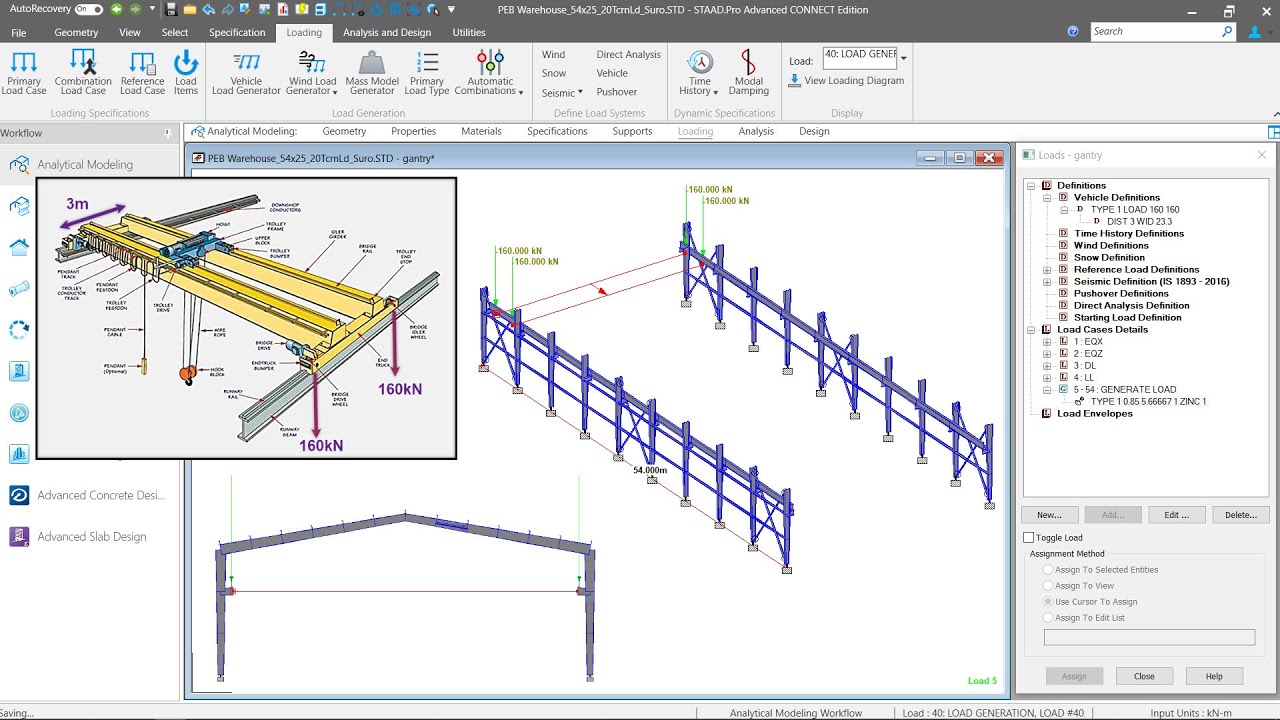Open the Time History tool
This screenshot has height=720, width=1280.
coord(700,72)
